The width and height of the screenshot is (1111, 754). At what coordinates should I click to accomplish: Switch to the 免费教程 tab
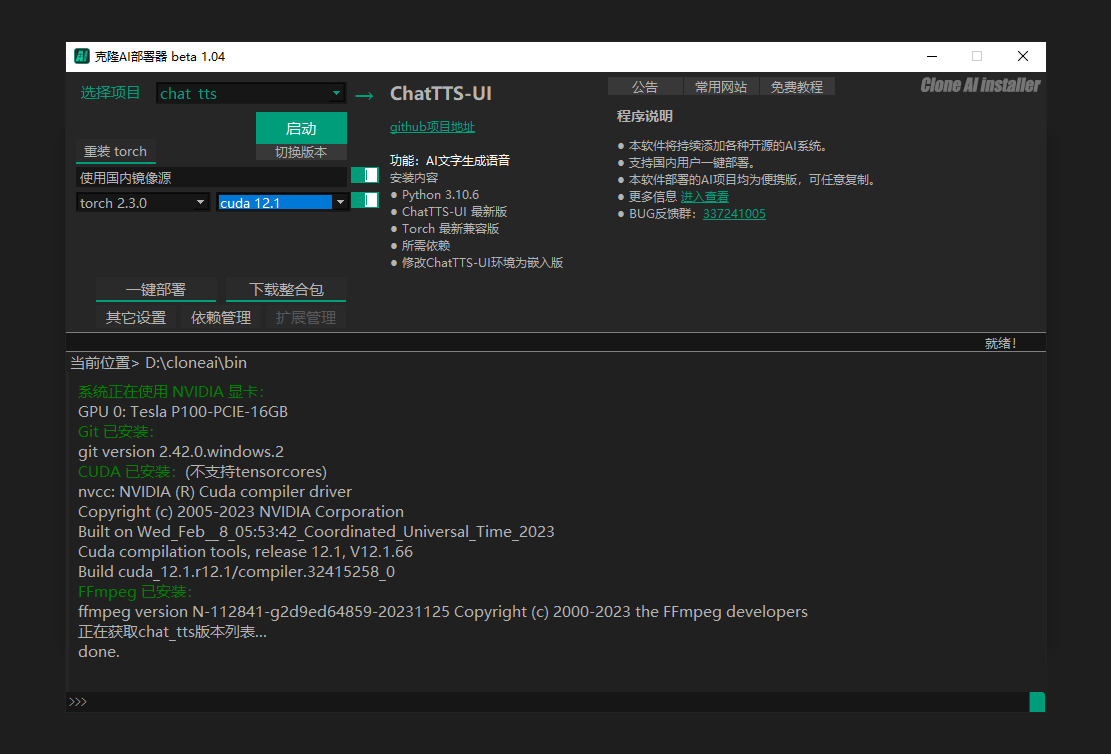(x=796, y=86)
